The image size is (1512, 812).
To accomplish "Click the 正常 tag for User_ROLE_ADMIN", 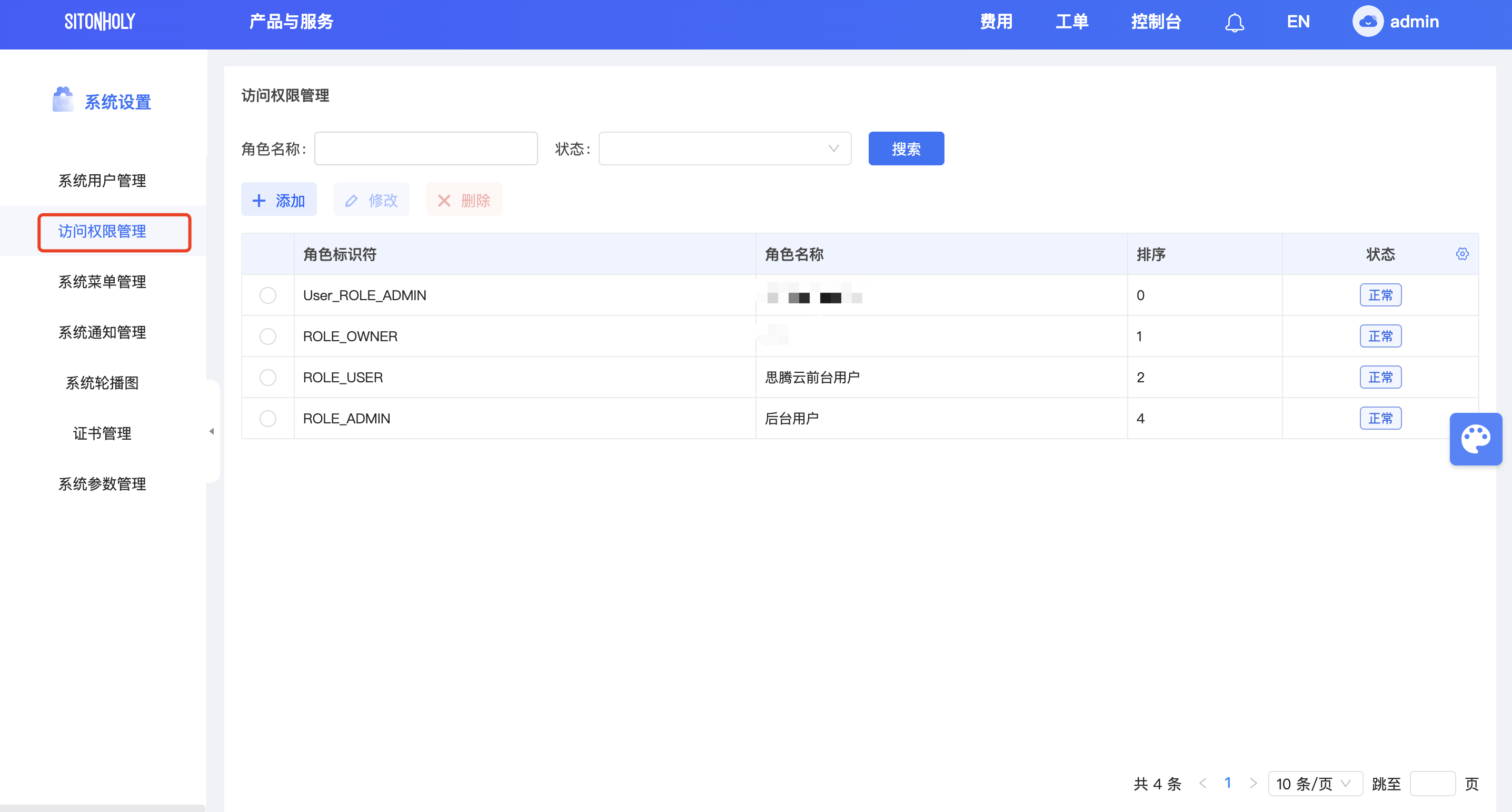I will [1380, 295].
